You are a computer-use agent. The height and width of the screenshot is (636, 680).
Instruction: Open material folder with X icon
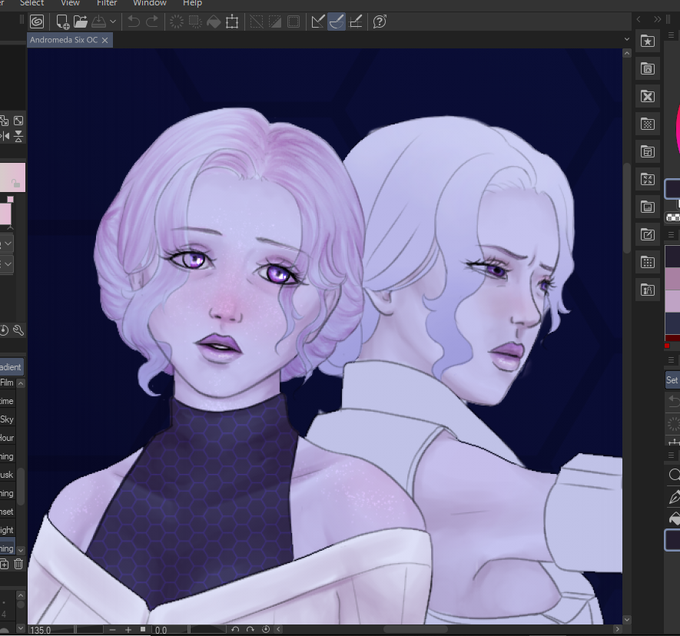point(647,96)
